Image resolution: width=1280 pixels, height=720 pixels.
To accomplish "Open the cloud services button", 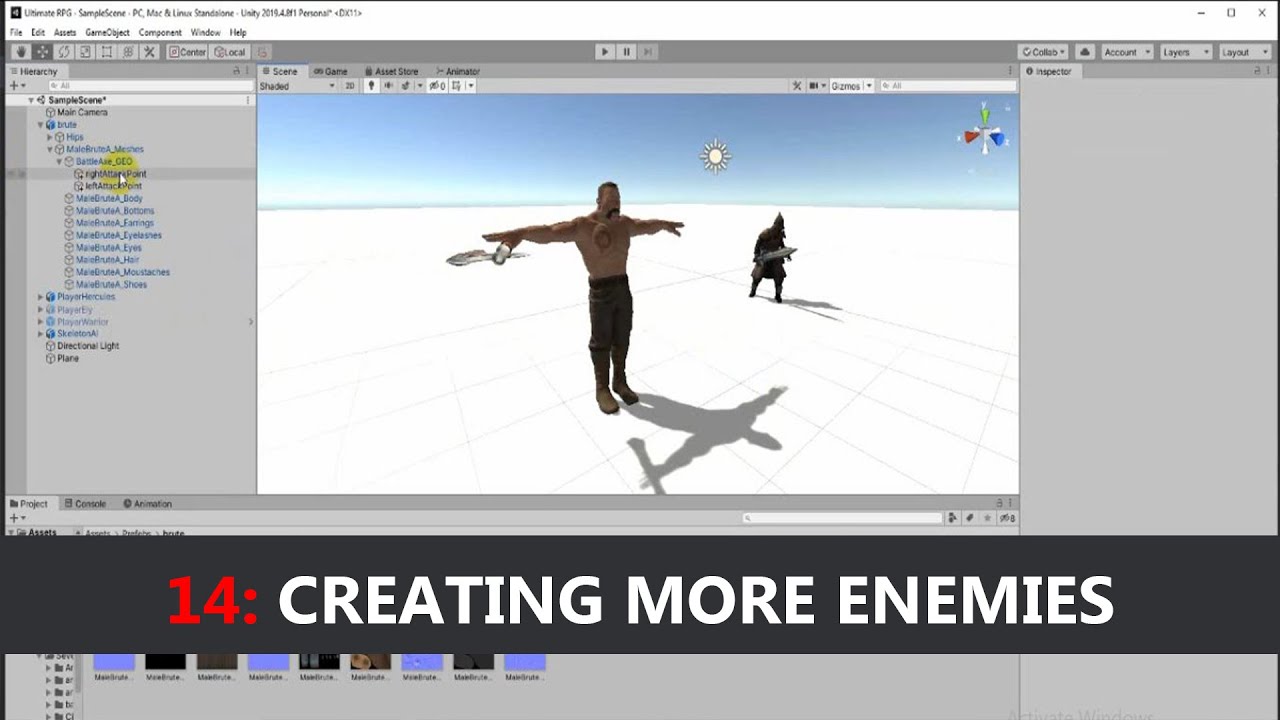I will tap(1085, 52).
